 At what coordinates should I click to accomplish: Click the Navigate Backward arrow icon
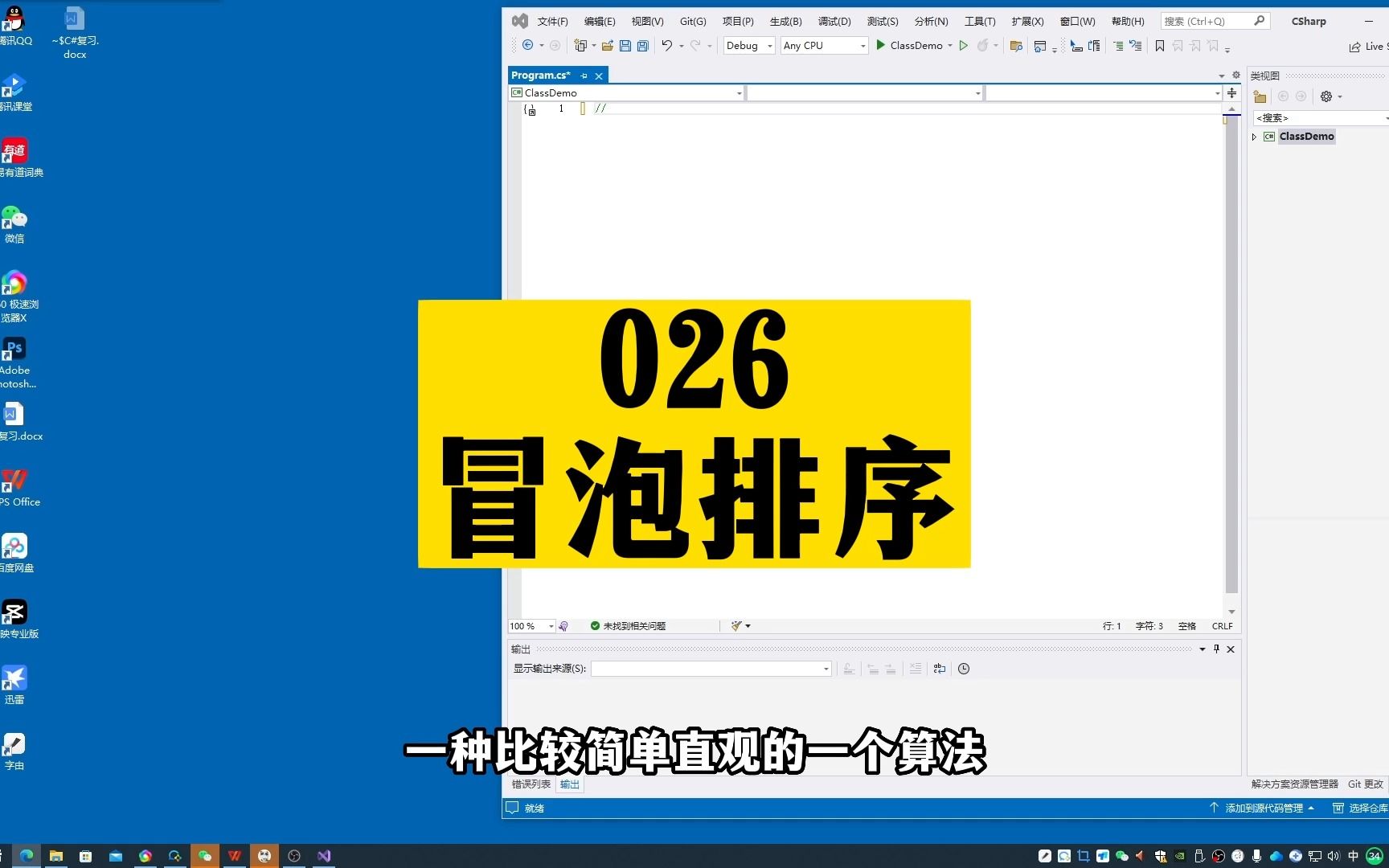point(527,46)
